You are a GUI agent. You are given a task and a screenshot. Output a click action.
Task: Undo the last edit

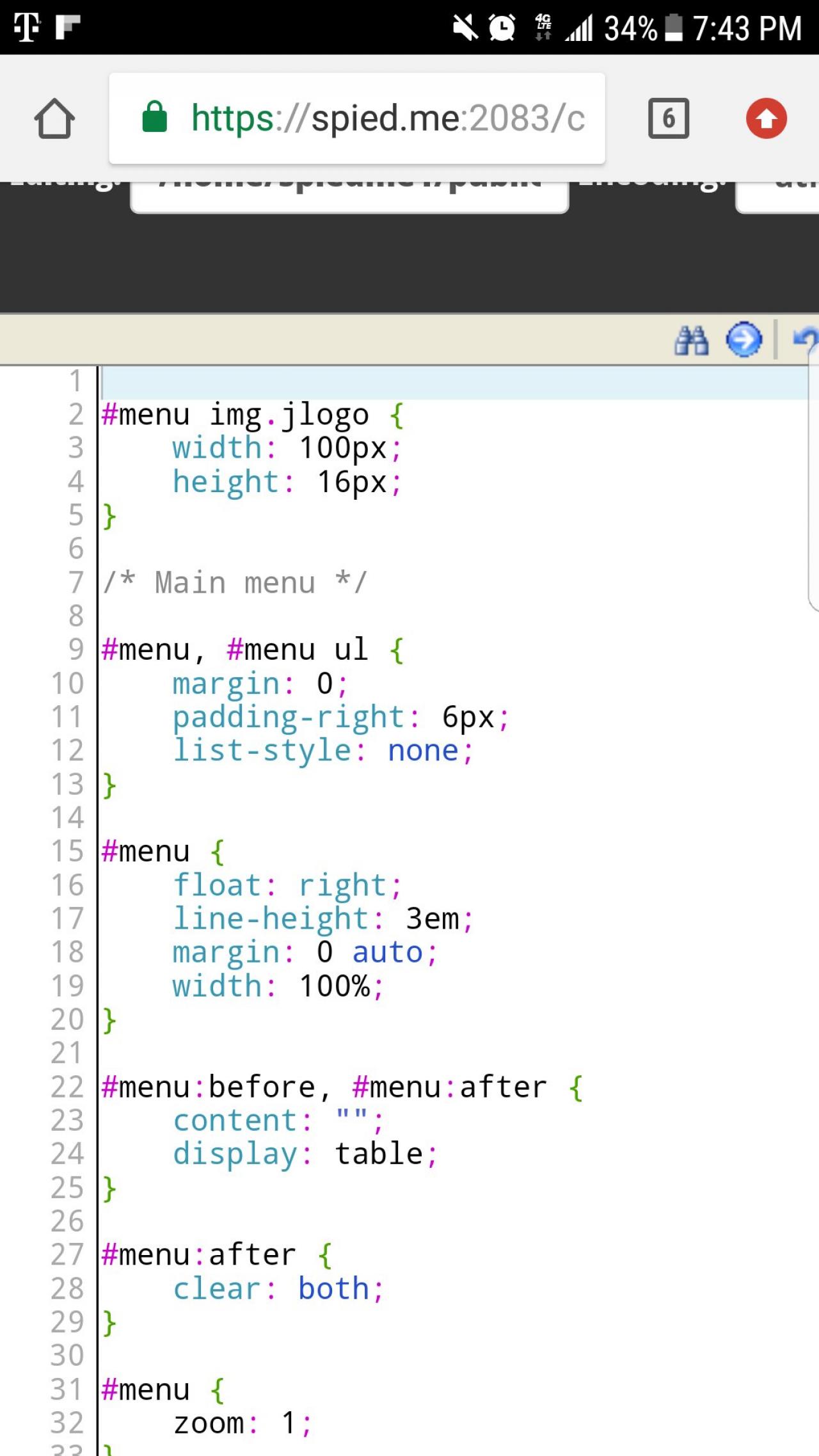pyautogui.click(x=805, y=340)
